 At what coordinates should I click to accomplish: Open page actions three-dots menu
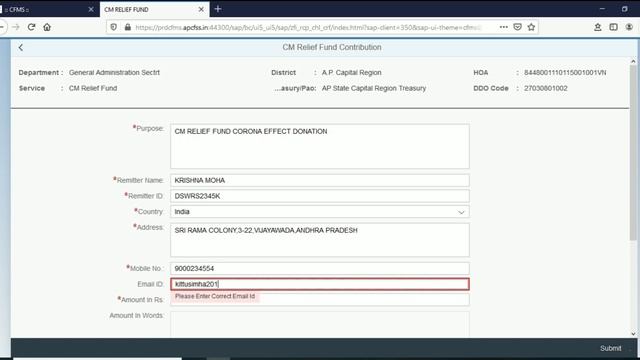click(x=504, y=27)
